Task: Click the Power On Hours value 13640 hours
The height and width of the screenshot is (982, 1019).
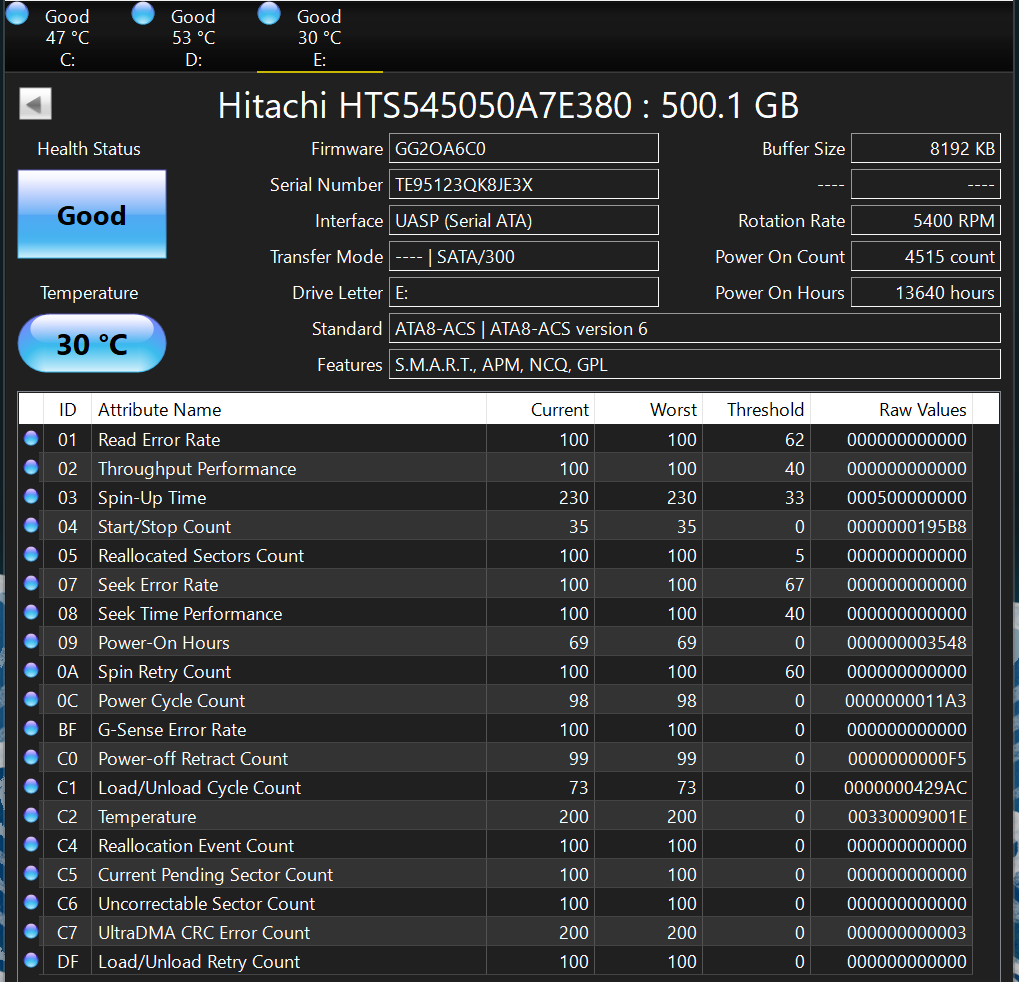Action: [x=925, y=292]
